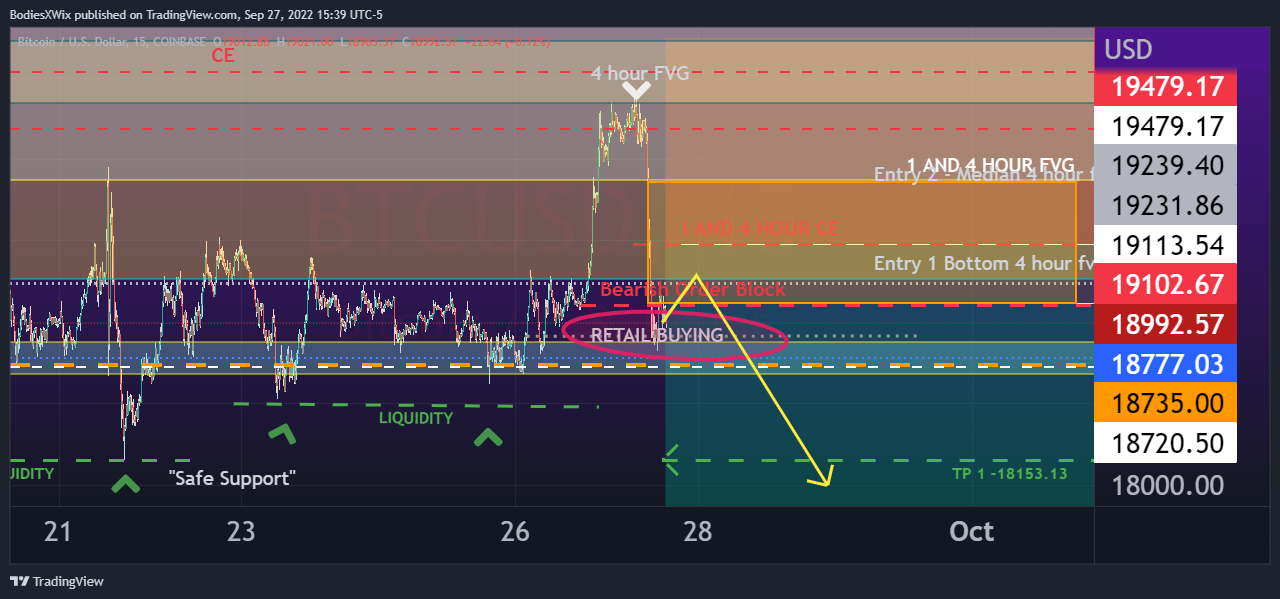
Task: Select the Oct label on the time axis
Action: pyautogui.click(x=971, y=531)
